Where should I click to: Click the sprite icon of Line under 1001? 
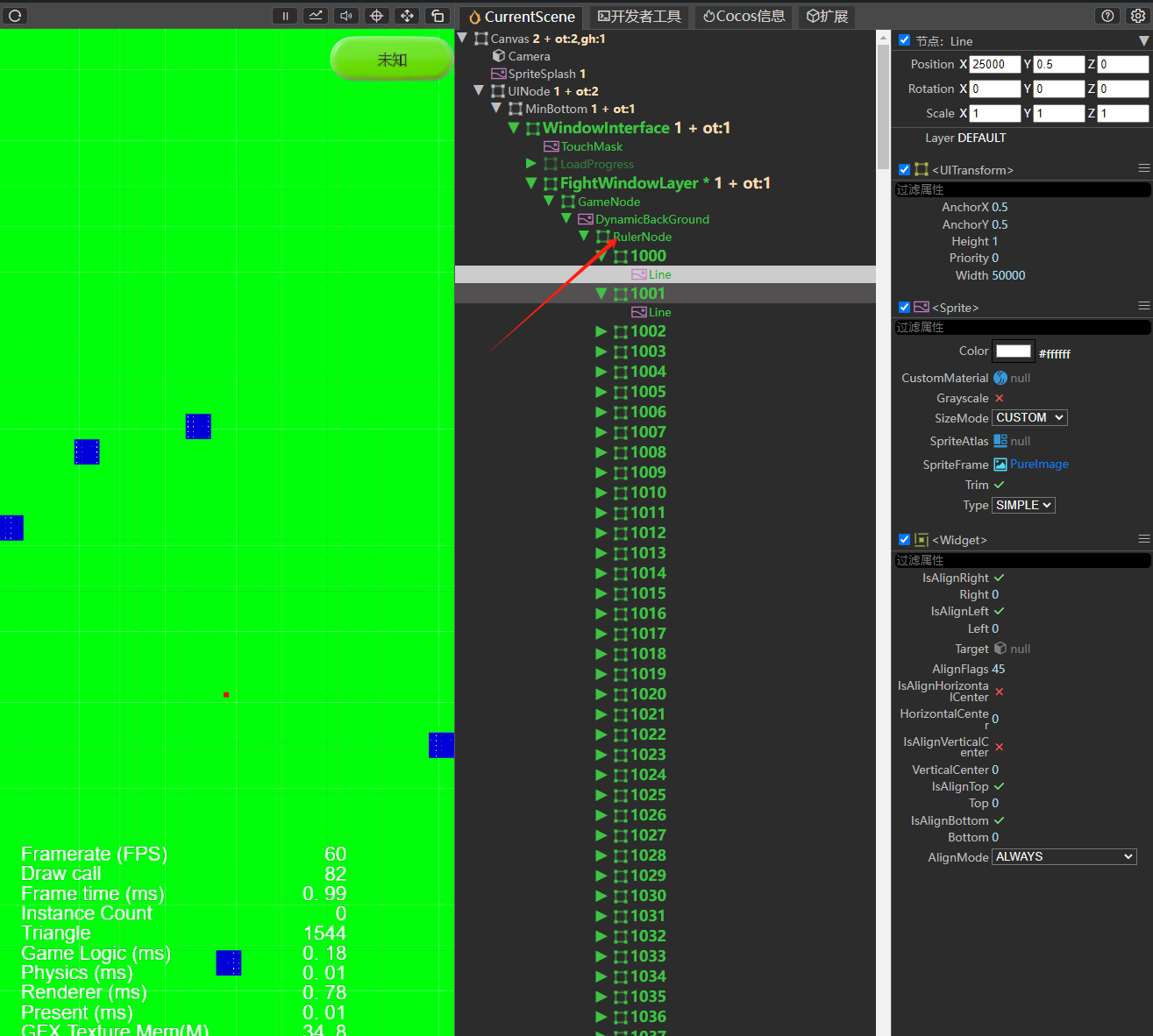coord(639,312)
